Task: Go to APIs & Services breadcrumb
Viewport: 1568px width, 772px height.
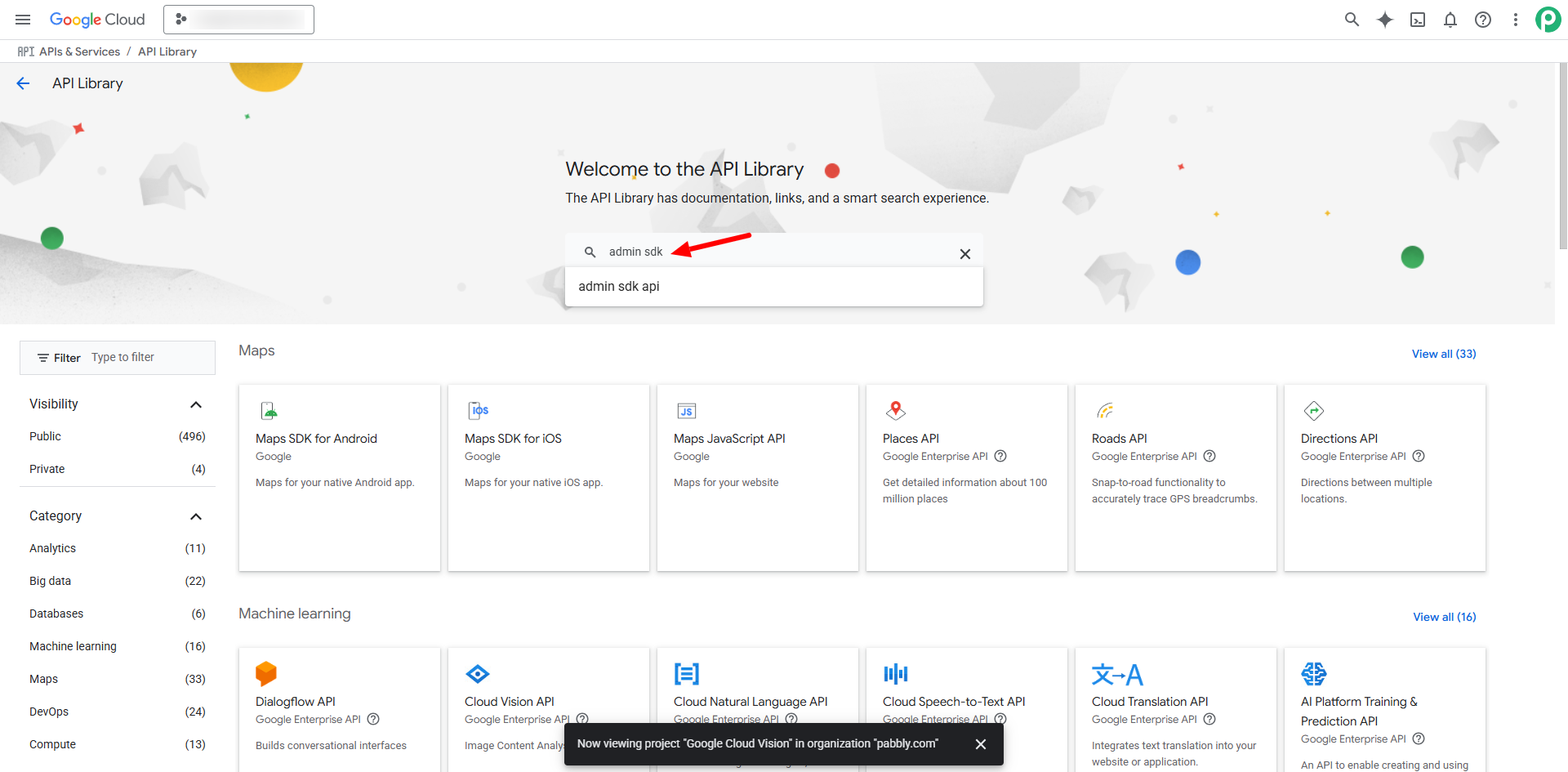Action: (79, 51)
